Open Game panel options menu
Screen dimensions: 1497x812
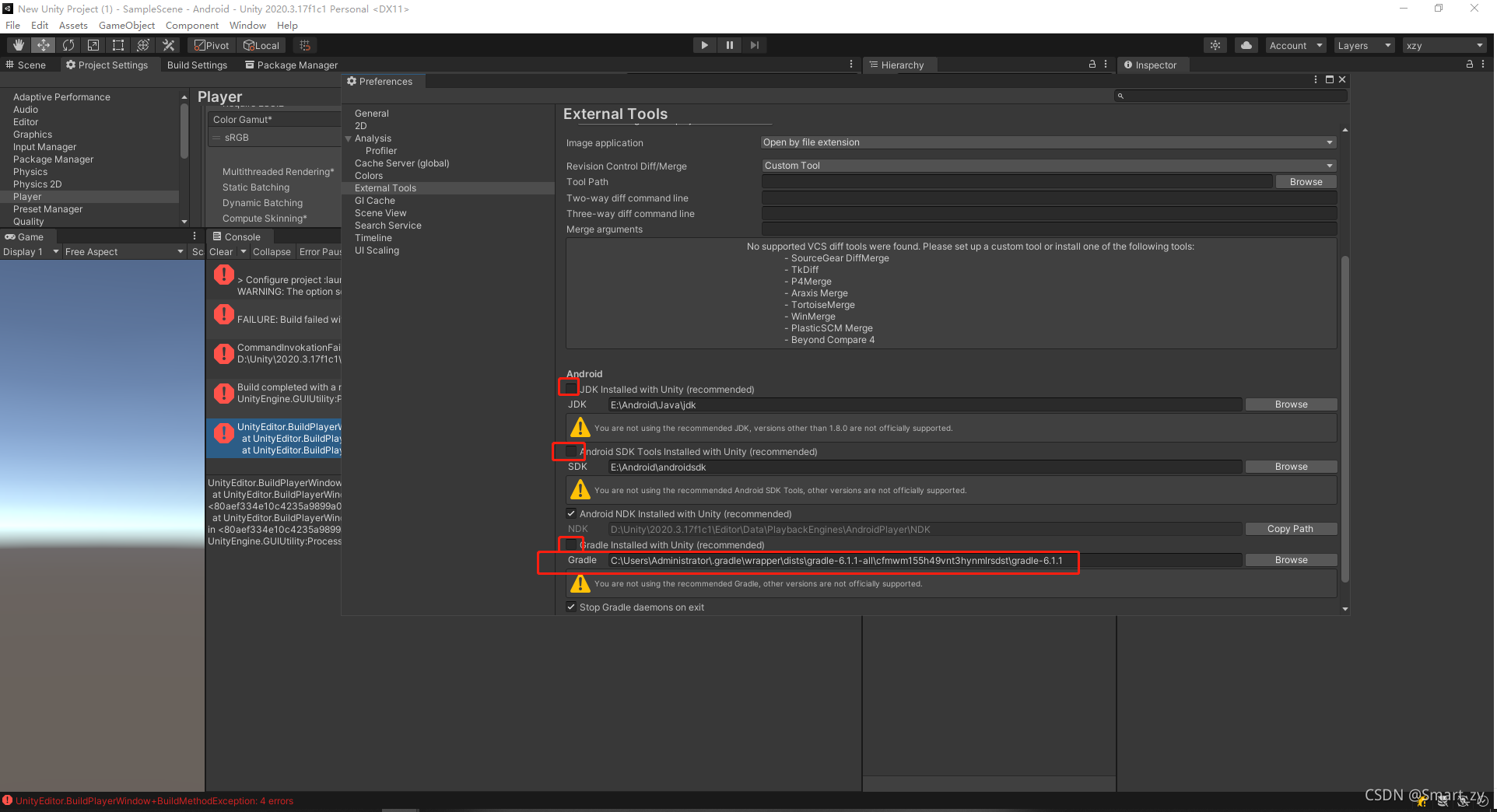[195, 236]
